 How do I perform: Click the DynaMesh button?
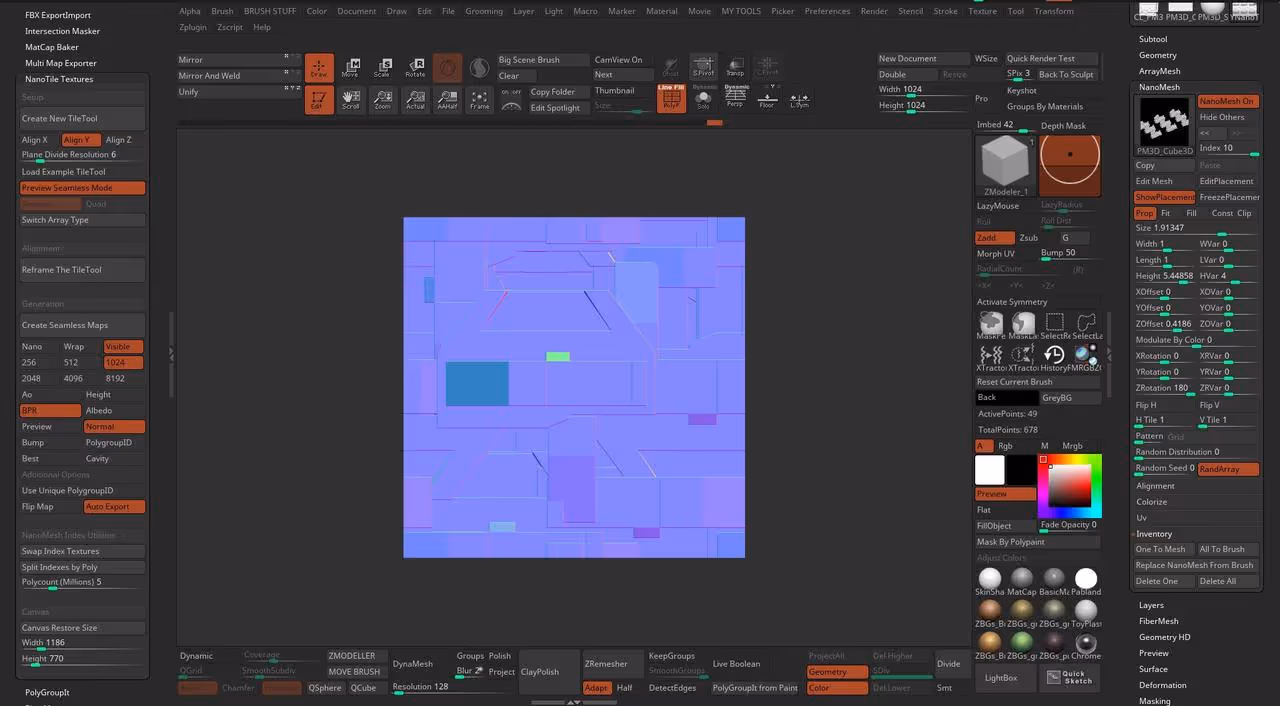pos(413,664)
